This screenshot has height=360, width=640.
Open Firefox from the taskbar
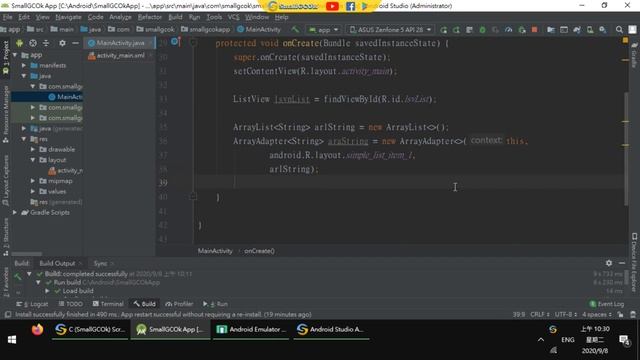37,329
